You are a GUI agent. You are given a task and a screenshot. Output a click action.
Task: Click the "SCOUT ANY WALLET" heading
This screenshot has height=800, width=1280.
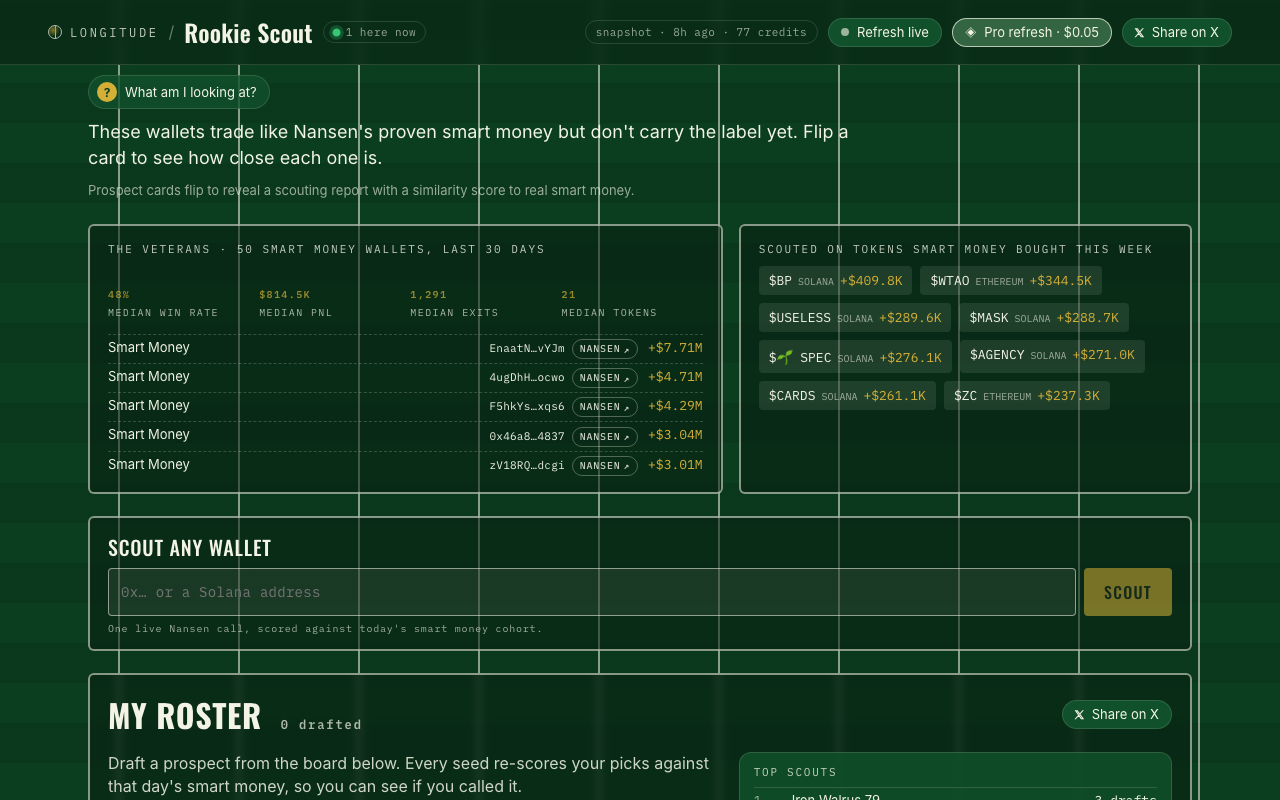click(x=190, y=548)
